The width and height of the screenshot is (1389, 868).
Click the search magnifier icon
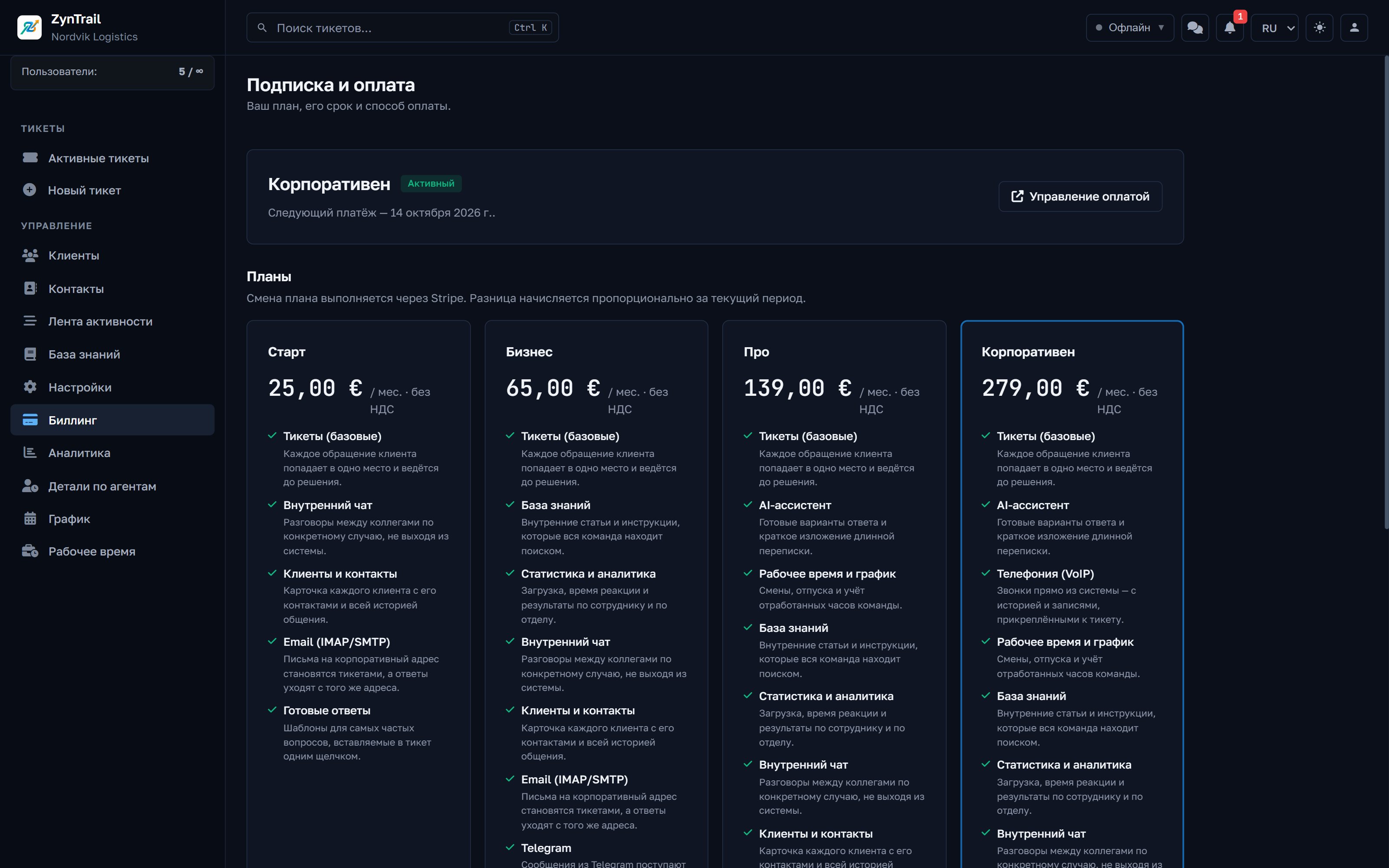262,27
